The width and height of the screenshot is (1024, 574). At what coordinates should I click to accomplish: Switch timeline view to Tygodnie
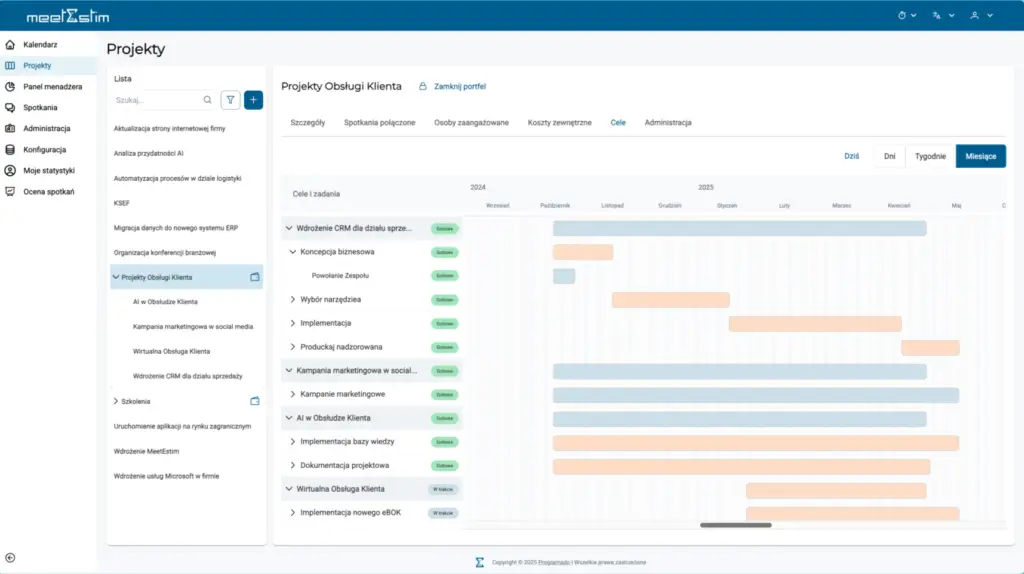pos(930,156)
